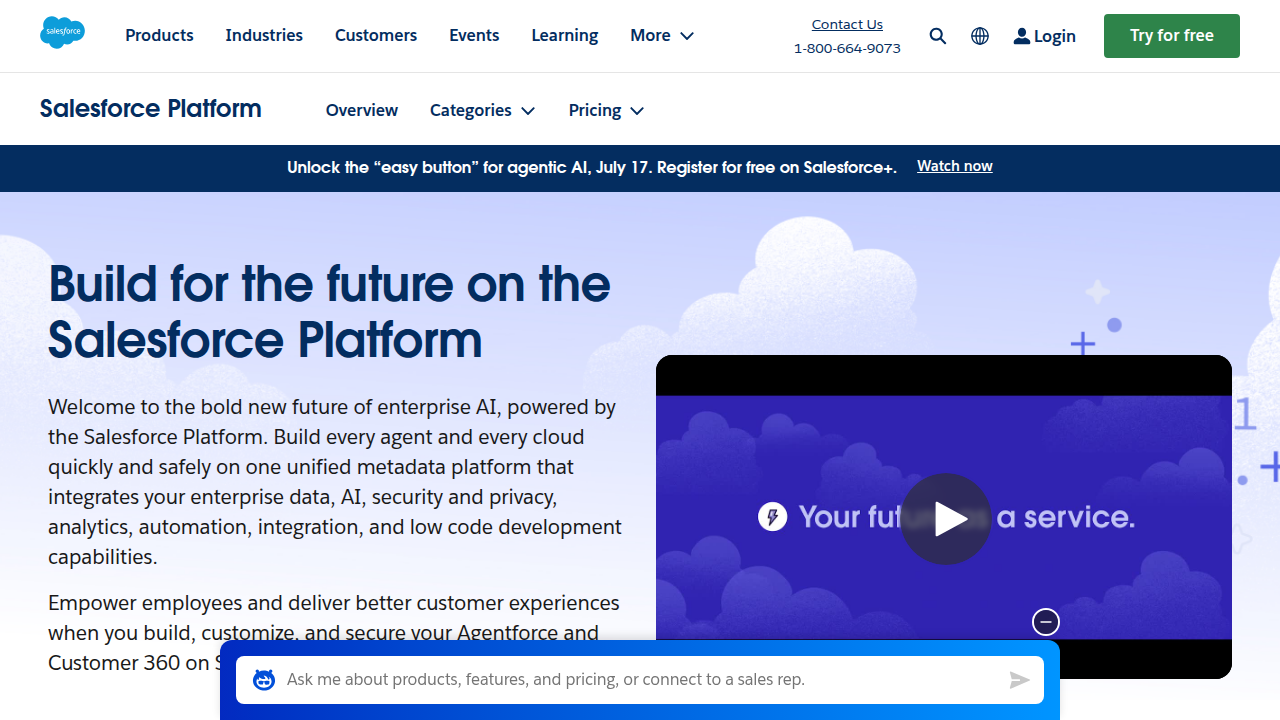Click the headline "Build for the future"

point(329,311)
